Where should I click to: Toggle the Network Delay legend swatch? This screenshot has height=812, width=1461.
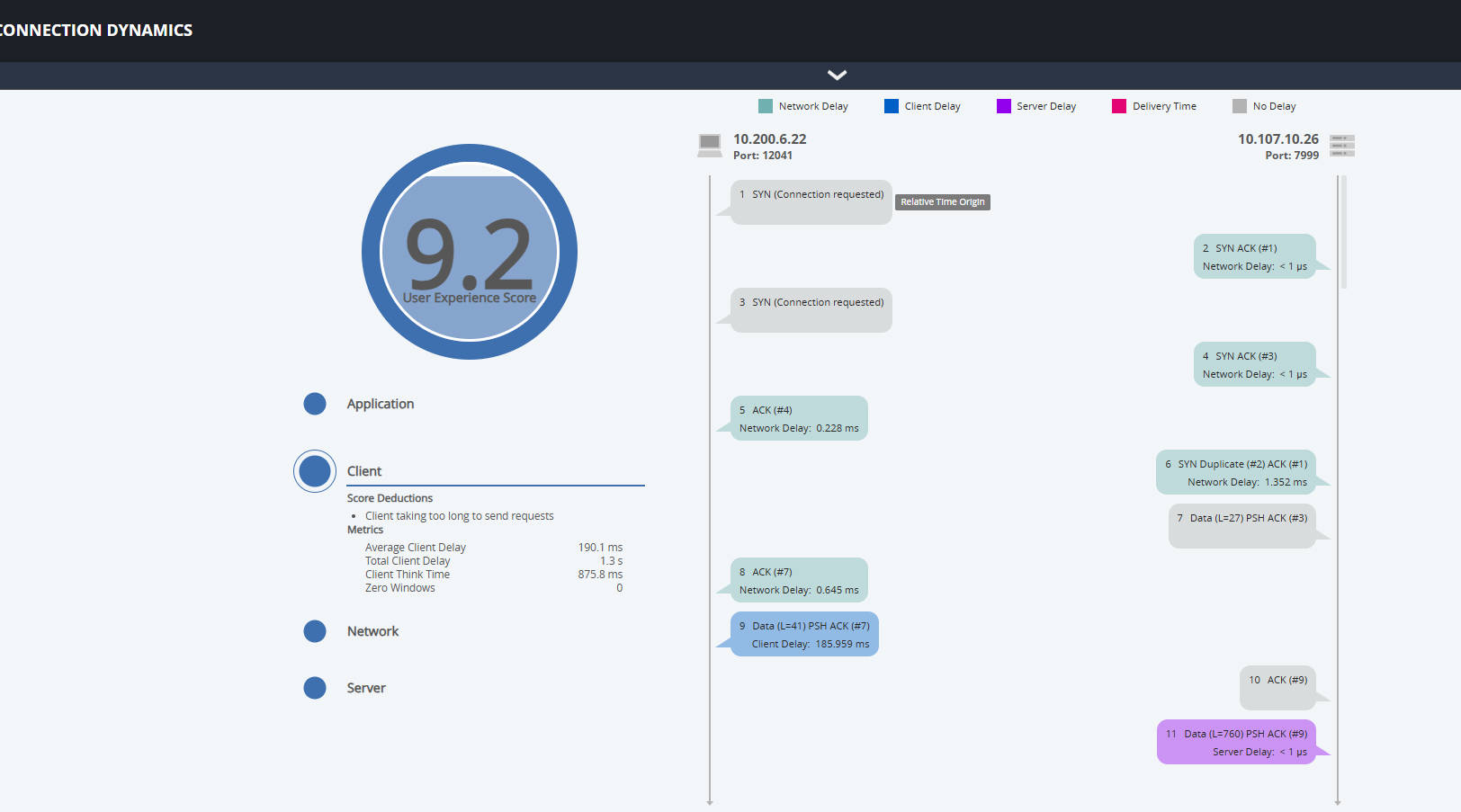(x=766, y=106)
